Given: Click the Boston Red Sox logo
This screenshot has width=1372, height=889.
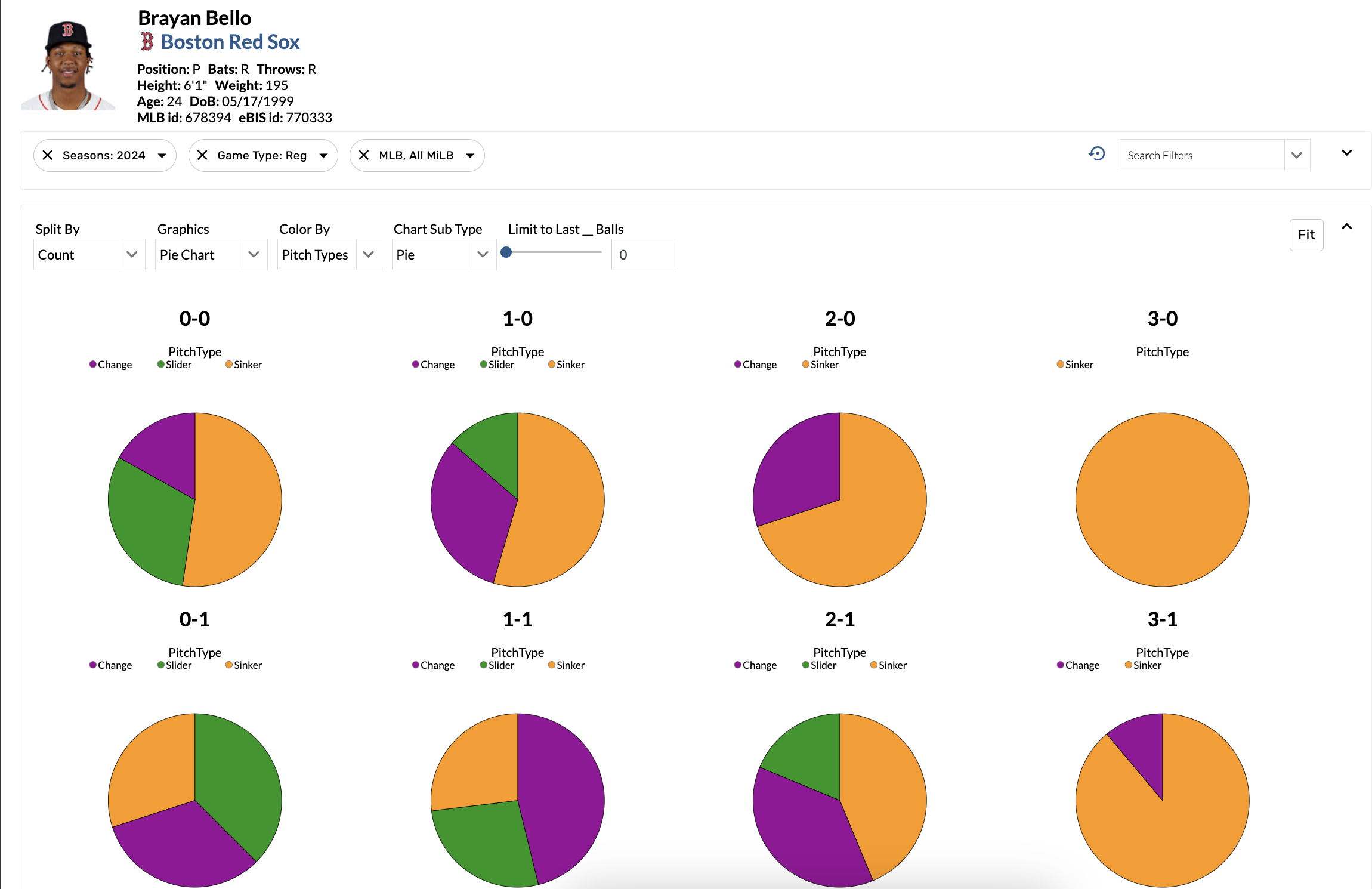Looking at the screenshot, I should coord(146,42).
